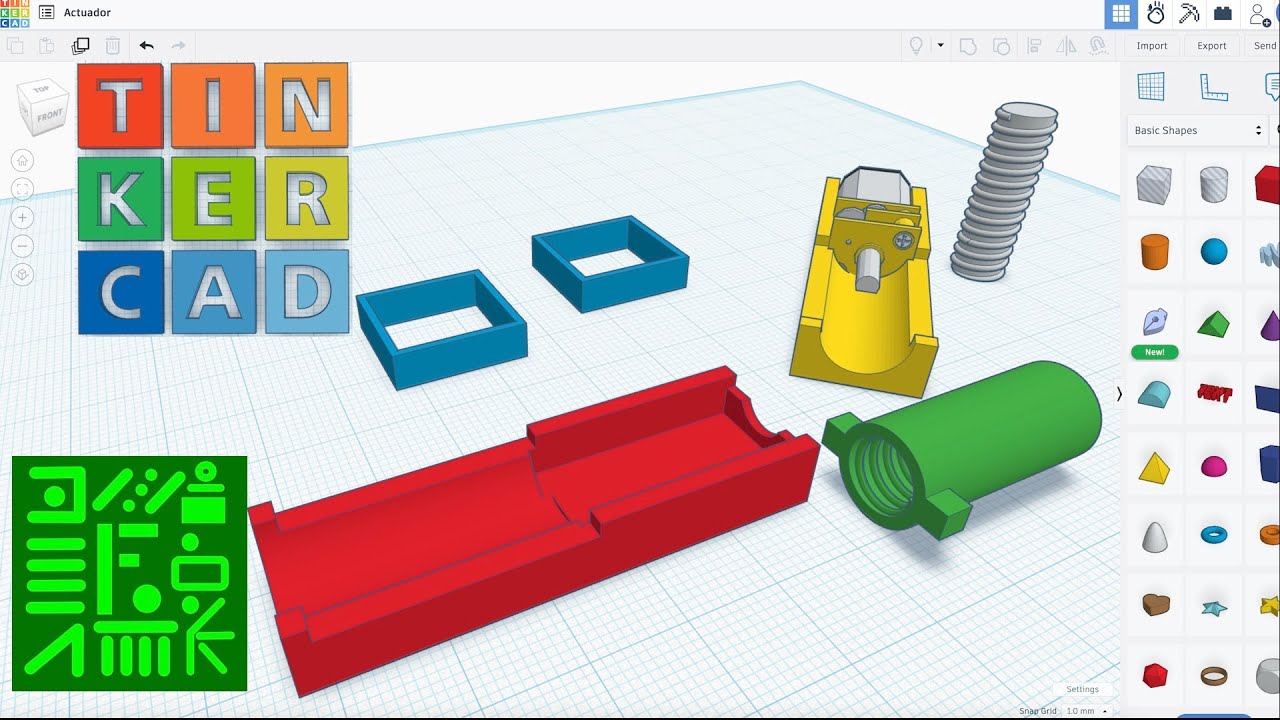Collapse the shapes panel chevron
The height and width of the screenshot is (720, 1280).
coord(1119,394)
